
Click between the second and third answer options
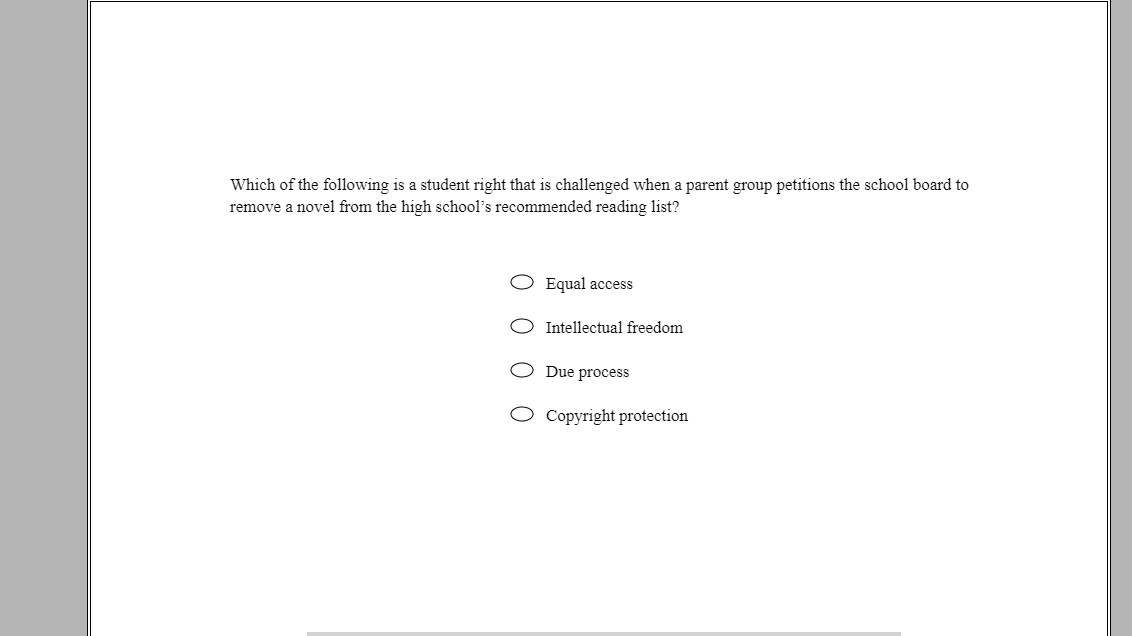[600, 348]
